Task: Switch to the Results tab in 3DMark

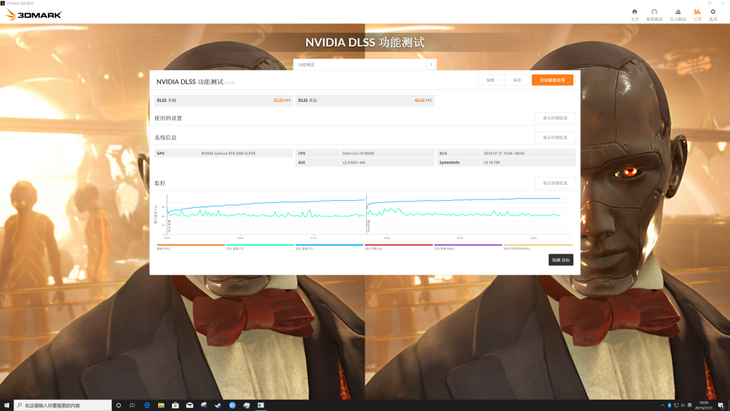Action: pos(697,15)
